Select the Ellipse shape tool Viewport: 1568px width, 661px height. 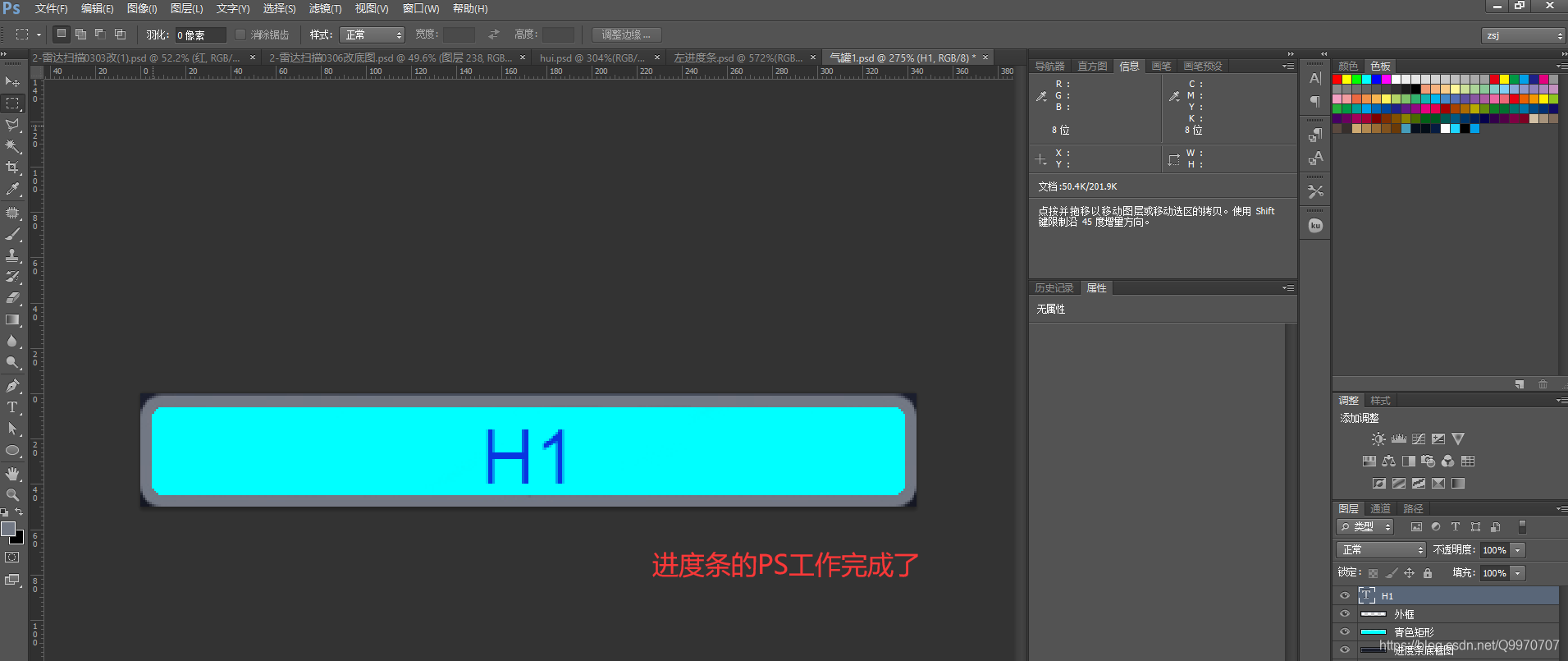[12, 451]
